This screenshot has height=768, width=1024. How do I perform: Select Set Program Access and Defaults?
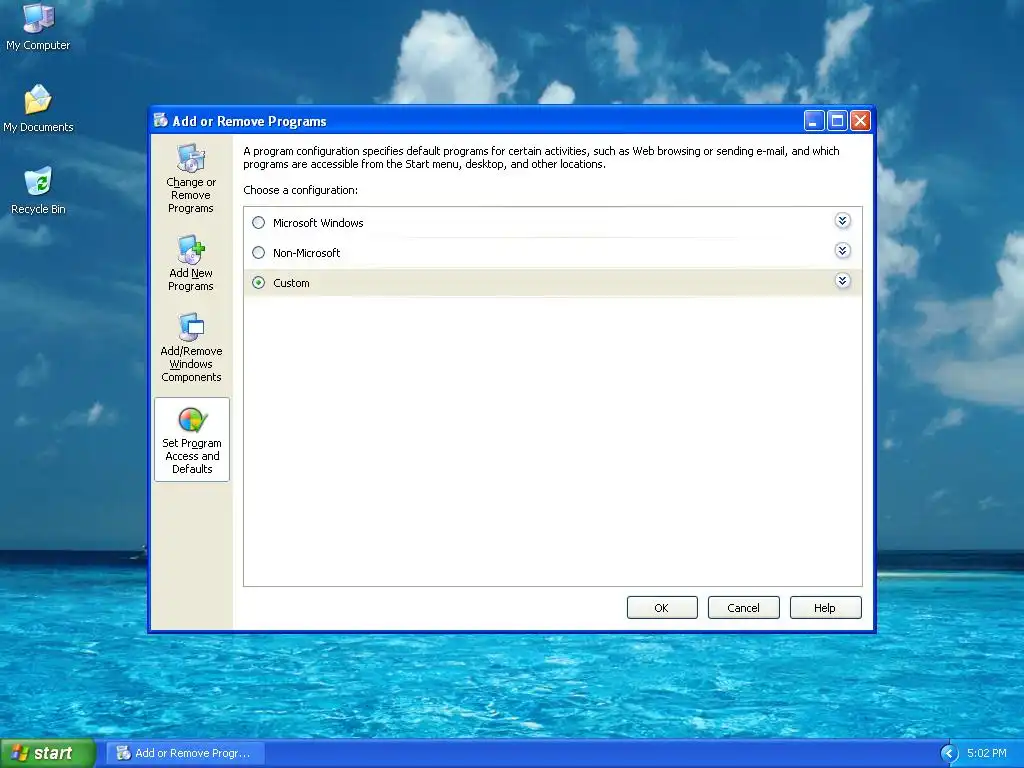pos(192,440)
